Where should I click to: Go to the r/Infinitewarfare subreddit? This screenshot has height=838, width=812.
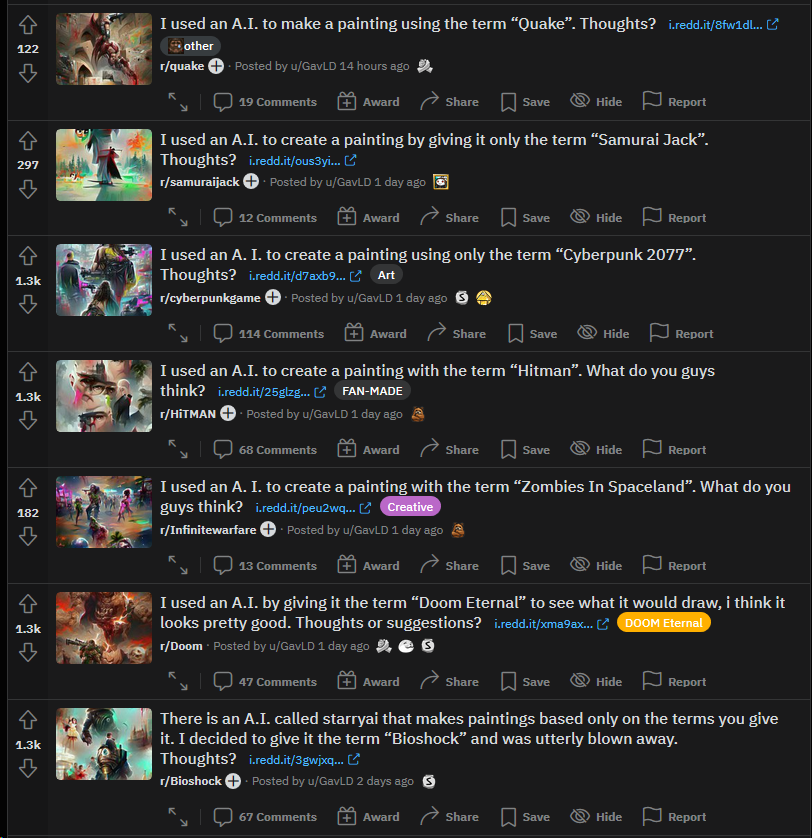(x=208, y=530)
